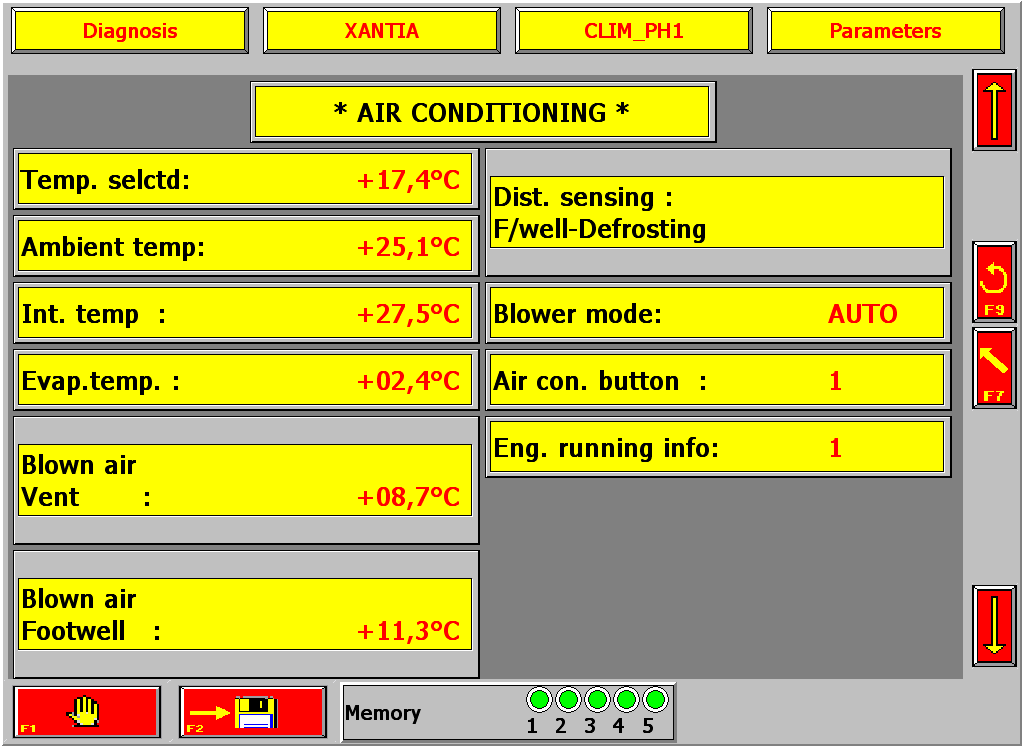Select memory indicator light 3
The image size is (1022, 746).
click(598, 699)
